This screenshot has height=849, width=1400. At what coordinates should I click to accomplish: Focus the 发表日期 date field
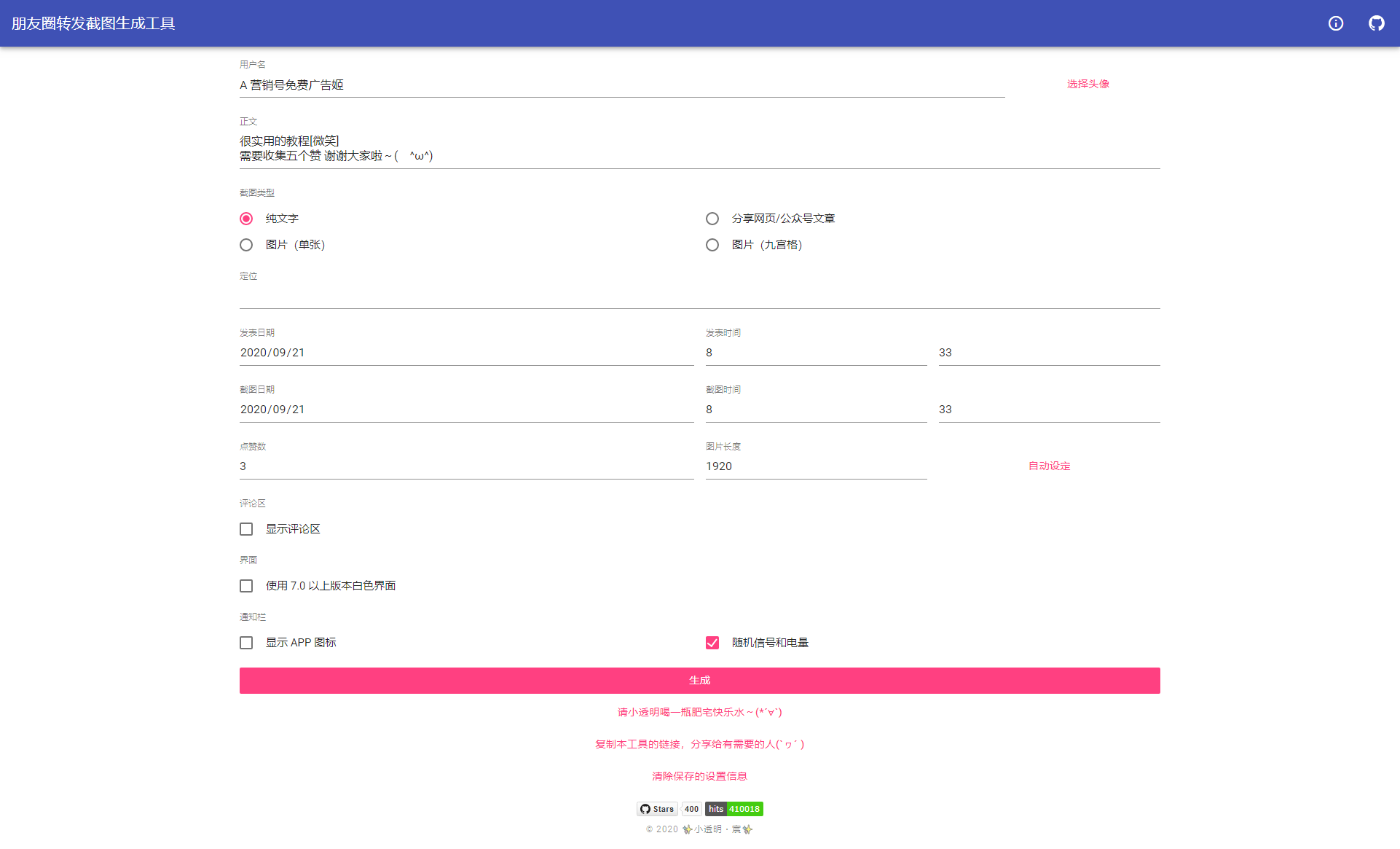click(467, 353)
